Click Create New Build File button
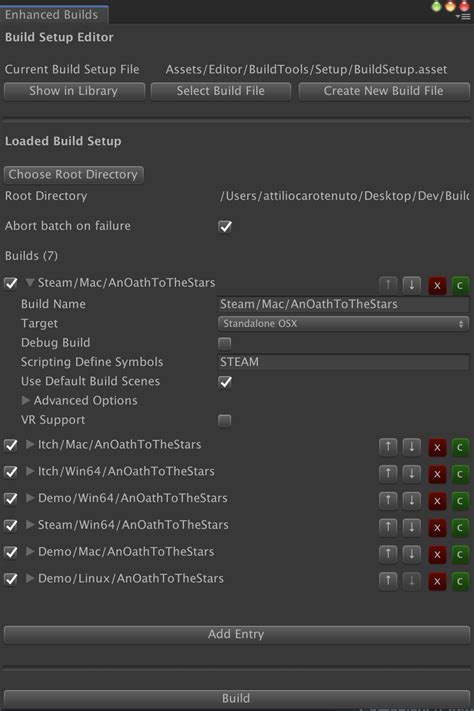The width and height of the screenshot is (474, 711). click(384, 91)
